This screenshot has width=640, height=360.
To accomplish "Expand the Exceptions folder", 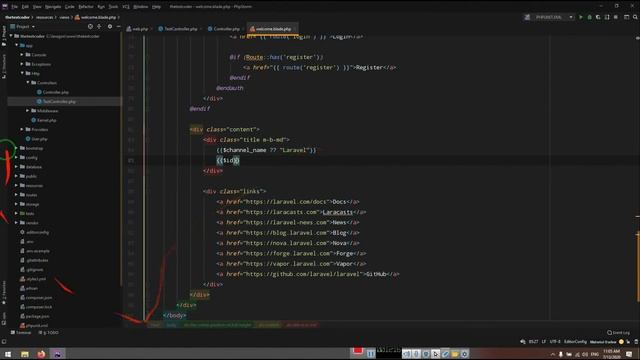I will click(x=22, y=64).
